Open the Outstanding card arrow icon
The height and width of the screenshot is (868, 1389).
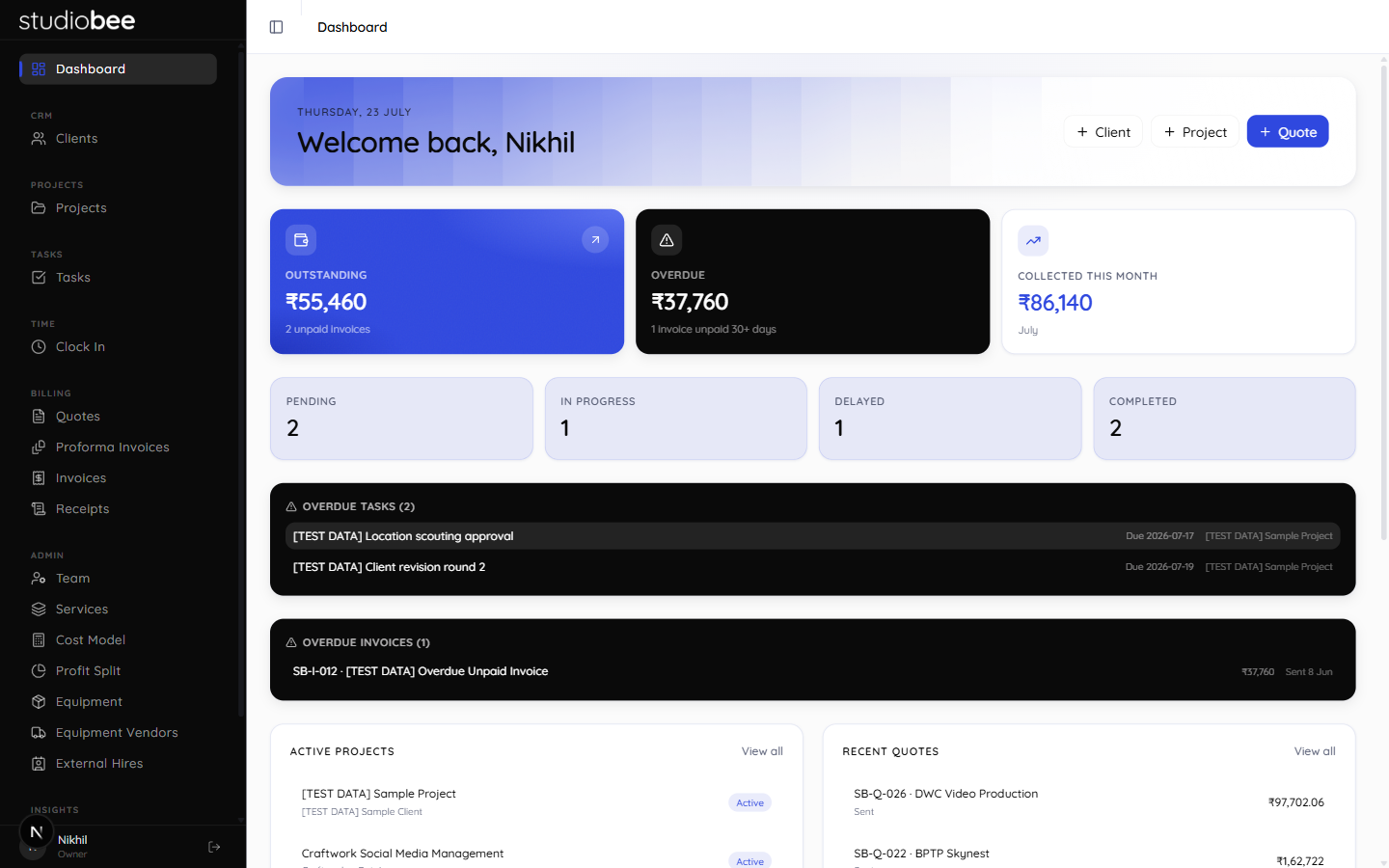coord(595,240)
